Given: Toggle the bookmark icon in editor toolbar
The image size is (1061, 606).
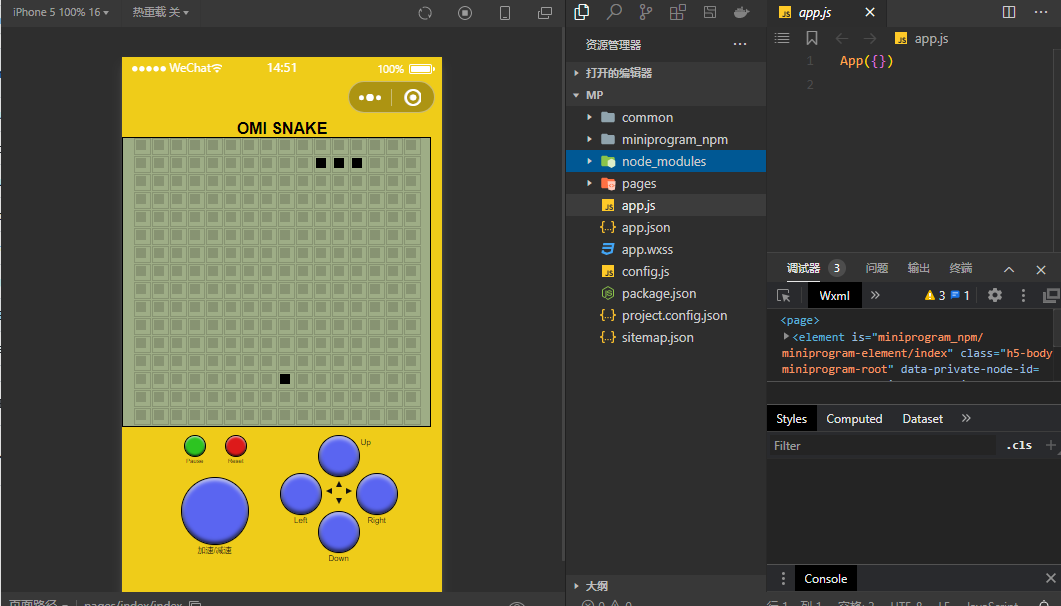Looking at the screenshot, I should pyautogui.click(x=812, y=38).
